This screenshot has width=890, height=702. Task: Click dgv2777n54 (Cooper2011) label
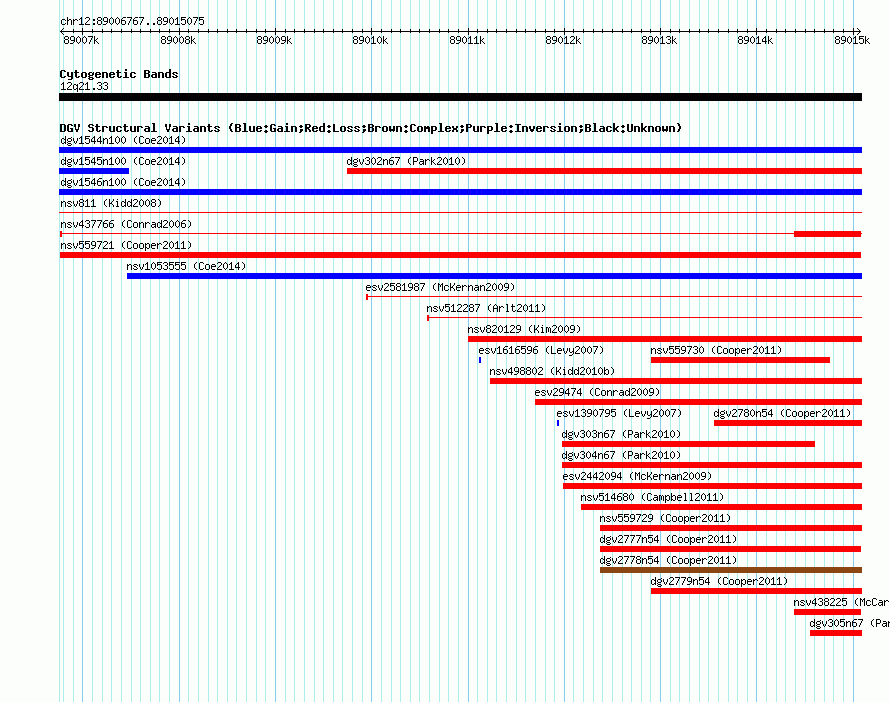(x=669, y=539)
